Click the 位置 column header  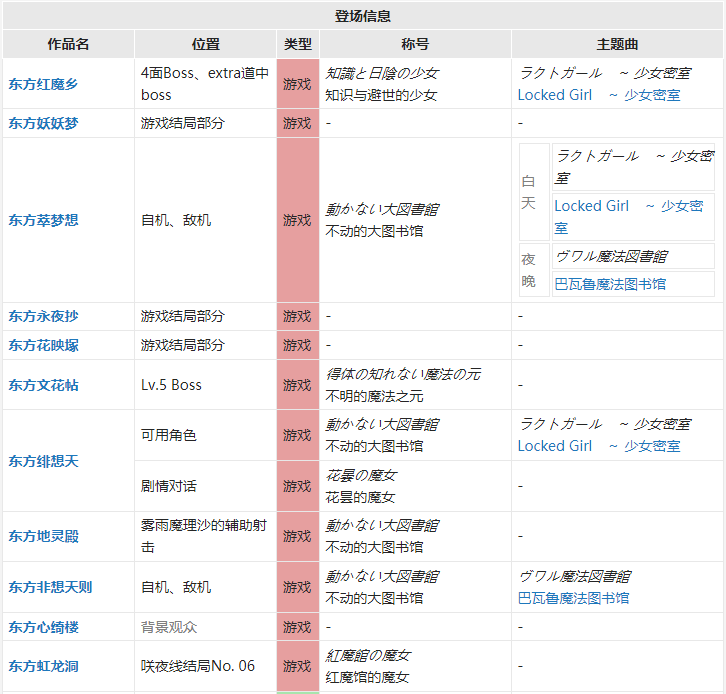click(x=206, y=44)
